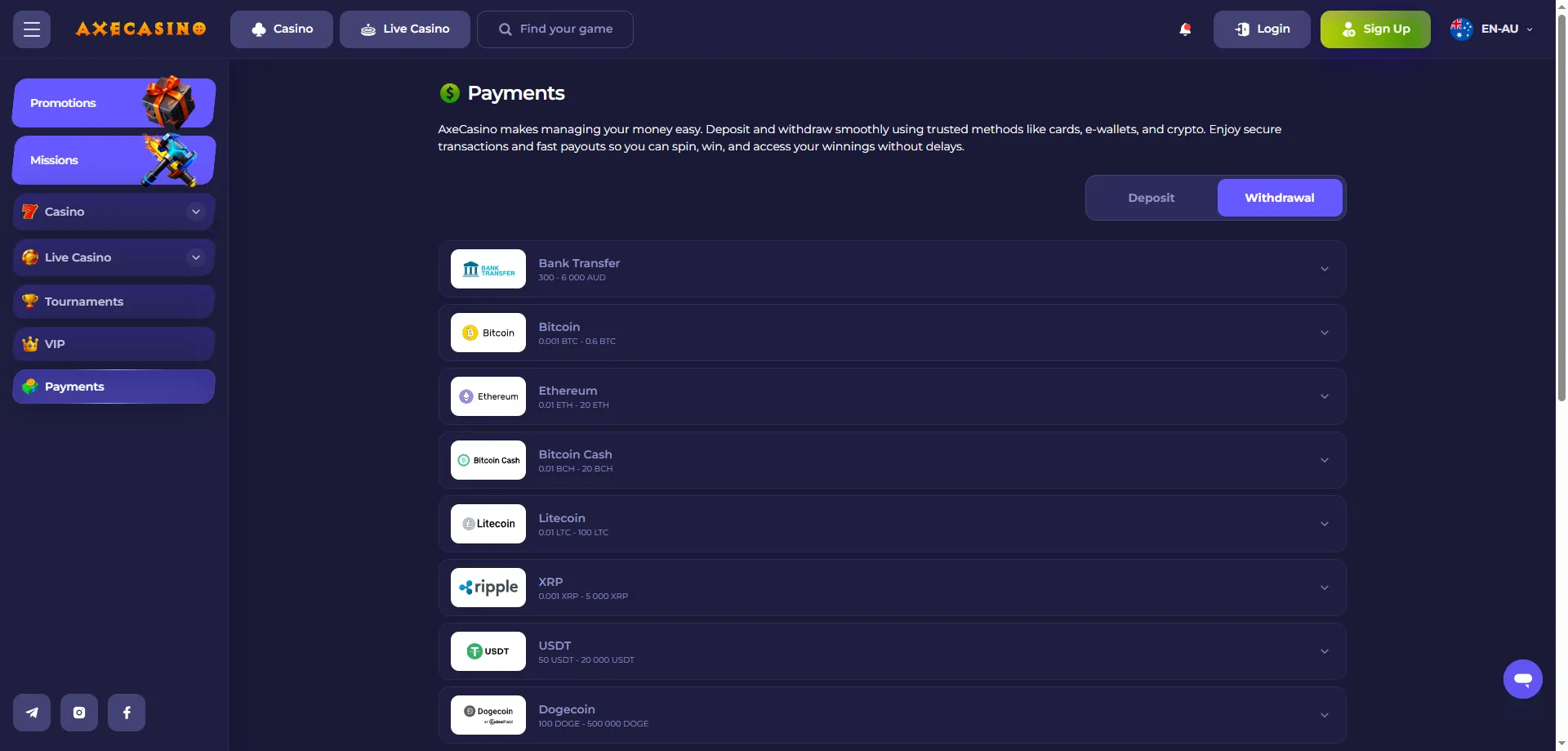
Task: Click the Ethereum logo tile
Action: click(x=488, y=396)
